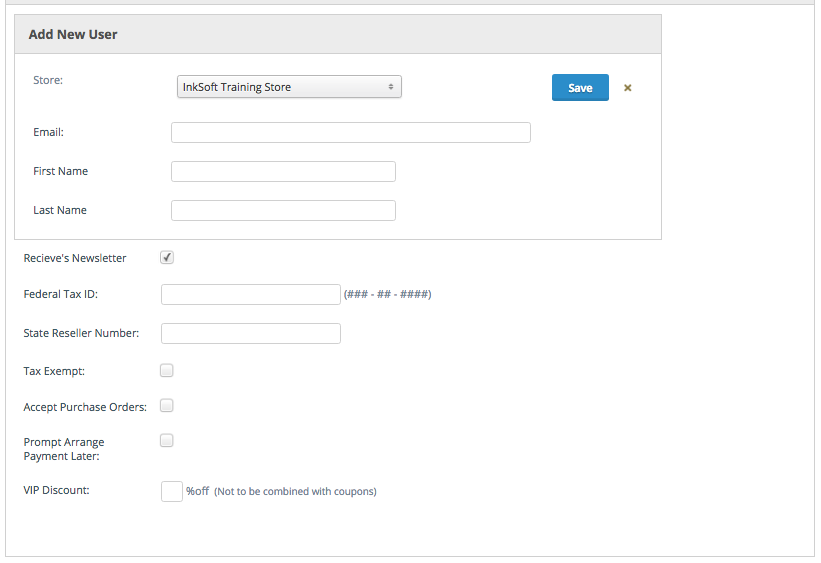Click the Save button
The height and width of the screenshot is (563, 821).
(580, 88)
